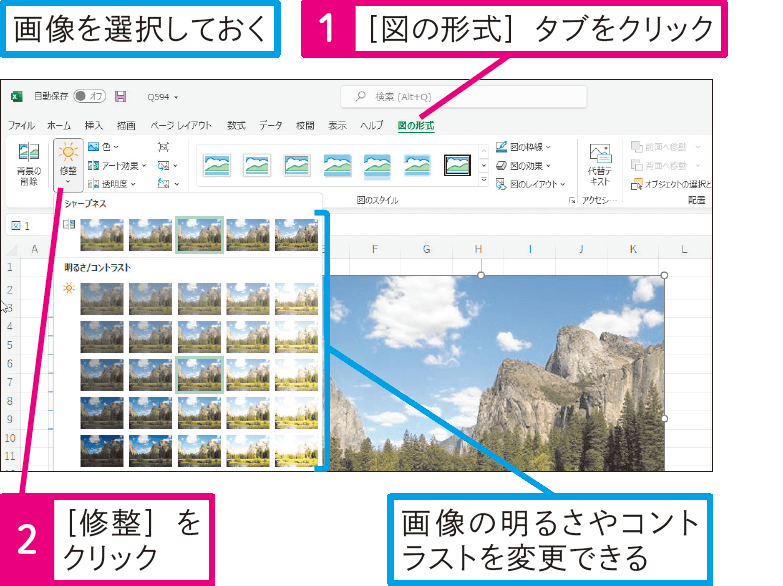Select the third picture style thumbnail
This screenshot has height=586, width=783.
click(x=297, y=165)
